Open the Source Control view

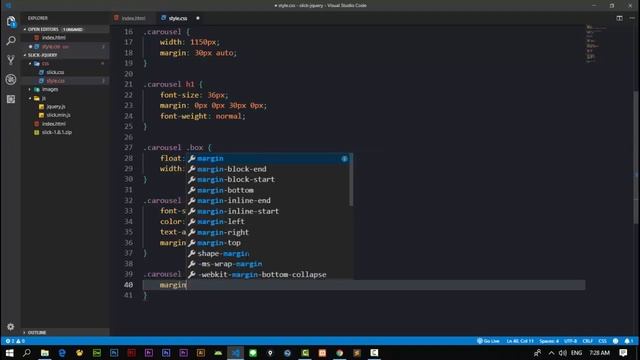pos(11,60)
